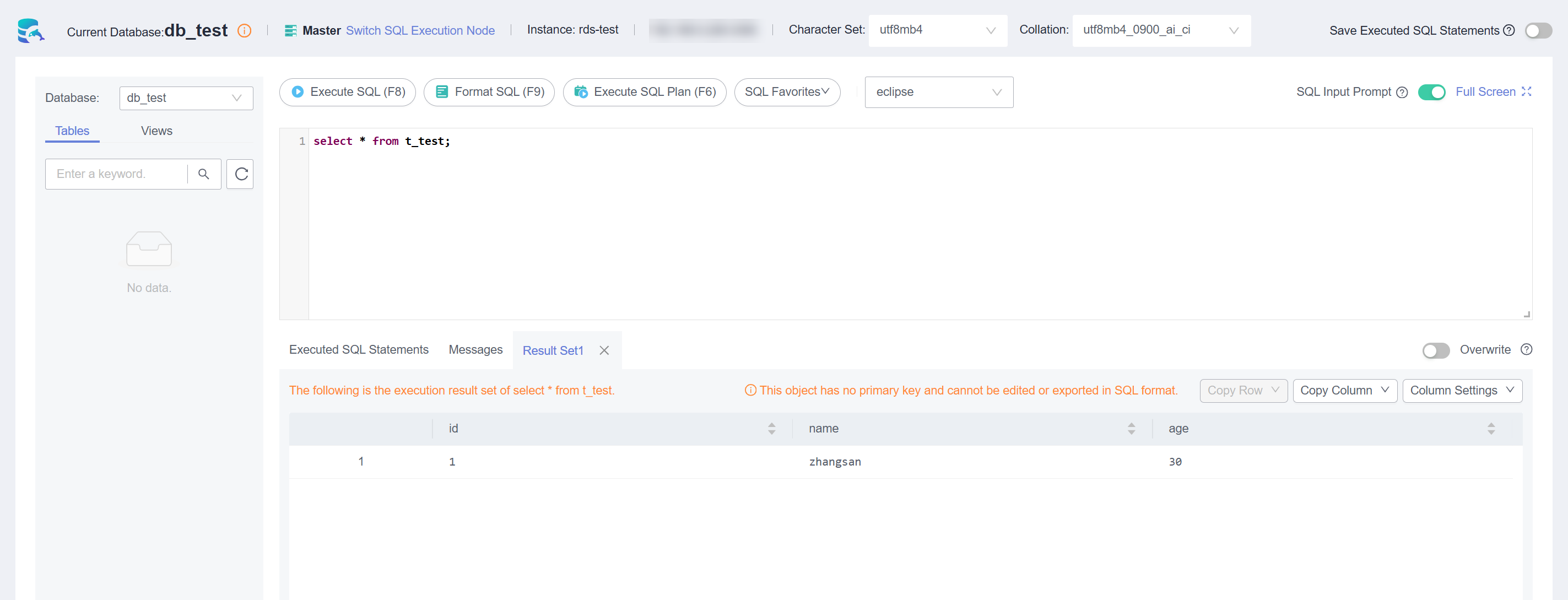The image size is (1568, 600).
Task: Enable Save Executed SQL Statements switch
Action: point(1538,30)
